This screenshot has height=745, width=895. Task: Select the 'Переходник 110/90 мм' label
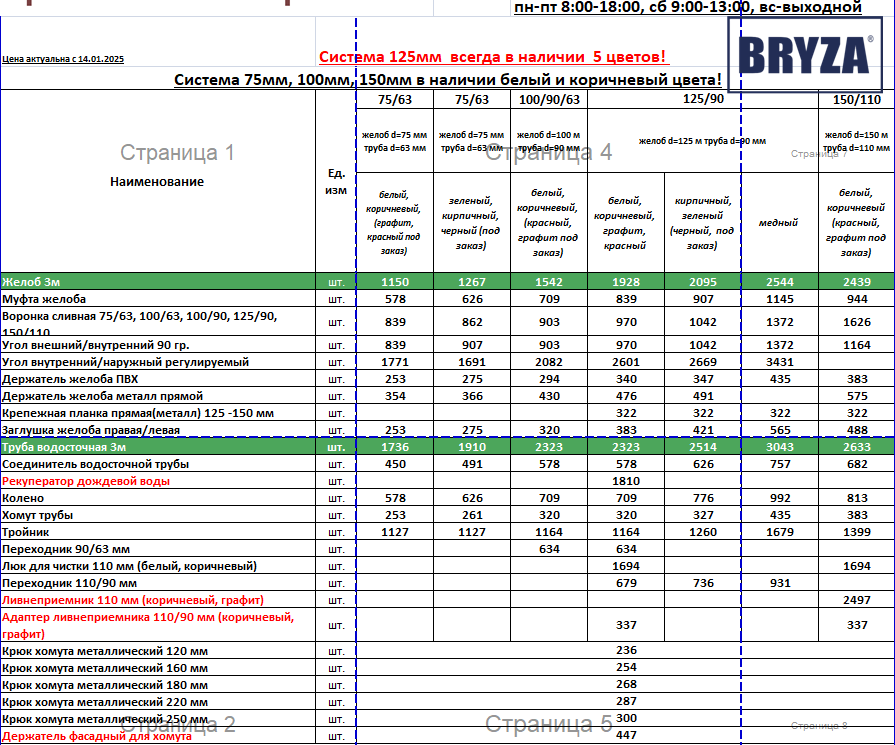[70, 583]
